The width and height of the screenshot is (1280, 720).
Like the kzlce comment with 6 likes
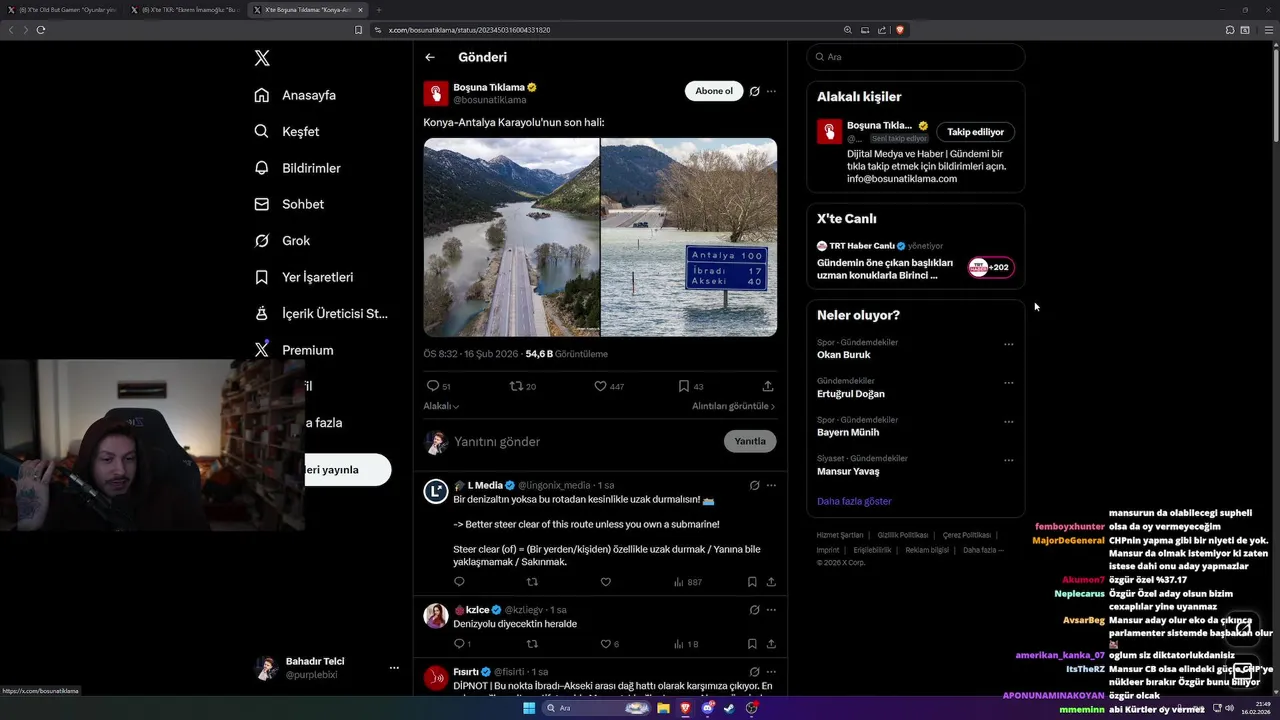(x=607, y=644)
